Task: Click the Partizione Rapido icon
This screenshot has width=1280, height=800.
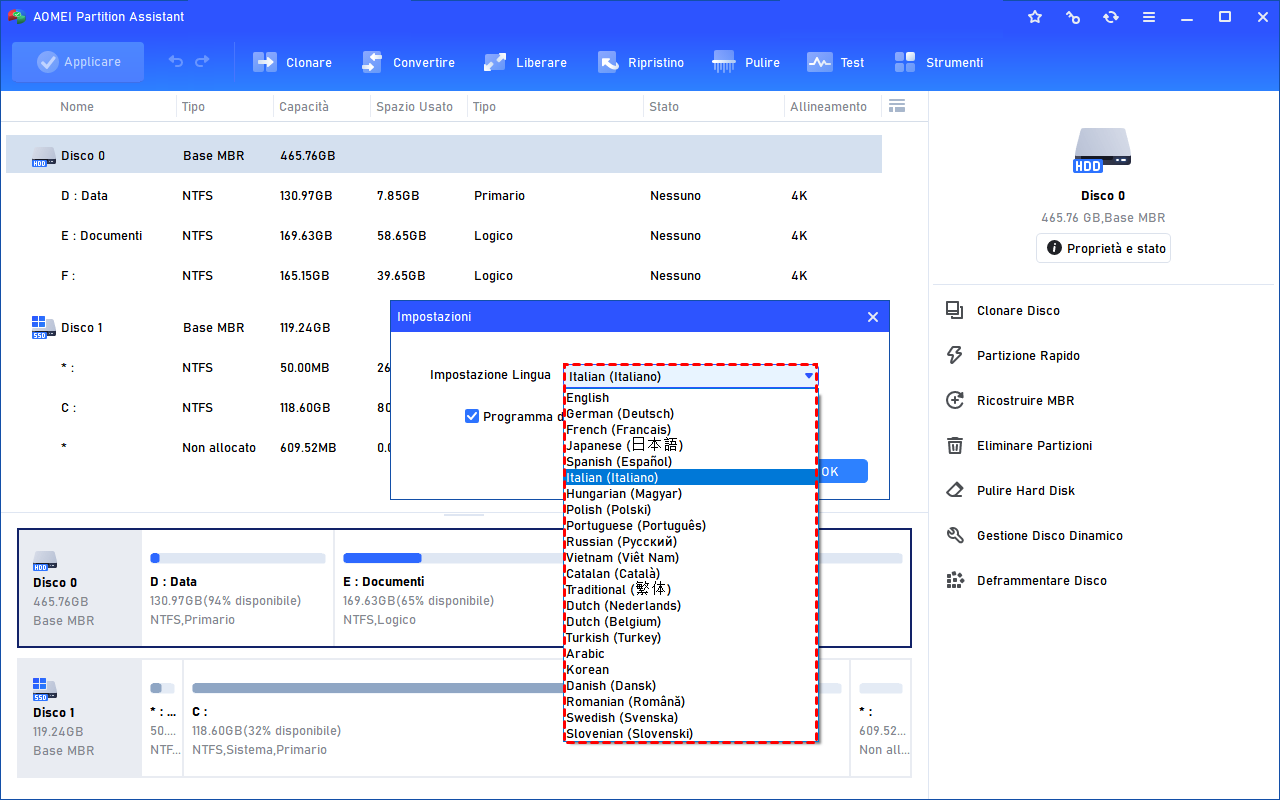Action: [955, 356]
